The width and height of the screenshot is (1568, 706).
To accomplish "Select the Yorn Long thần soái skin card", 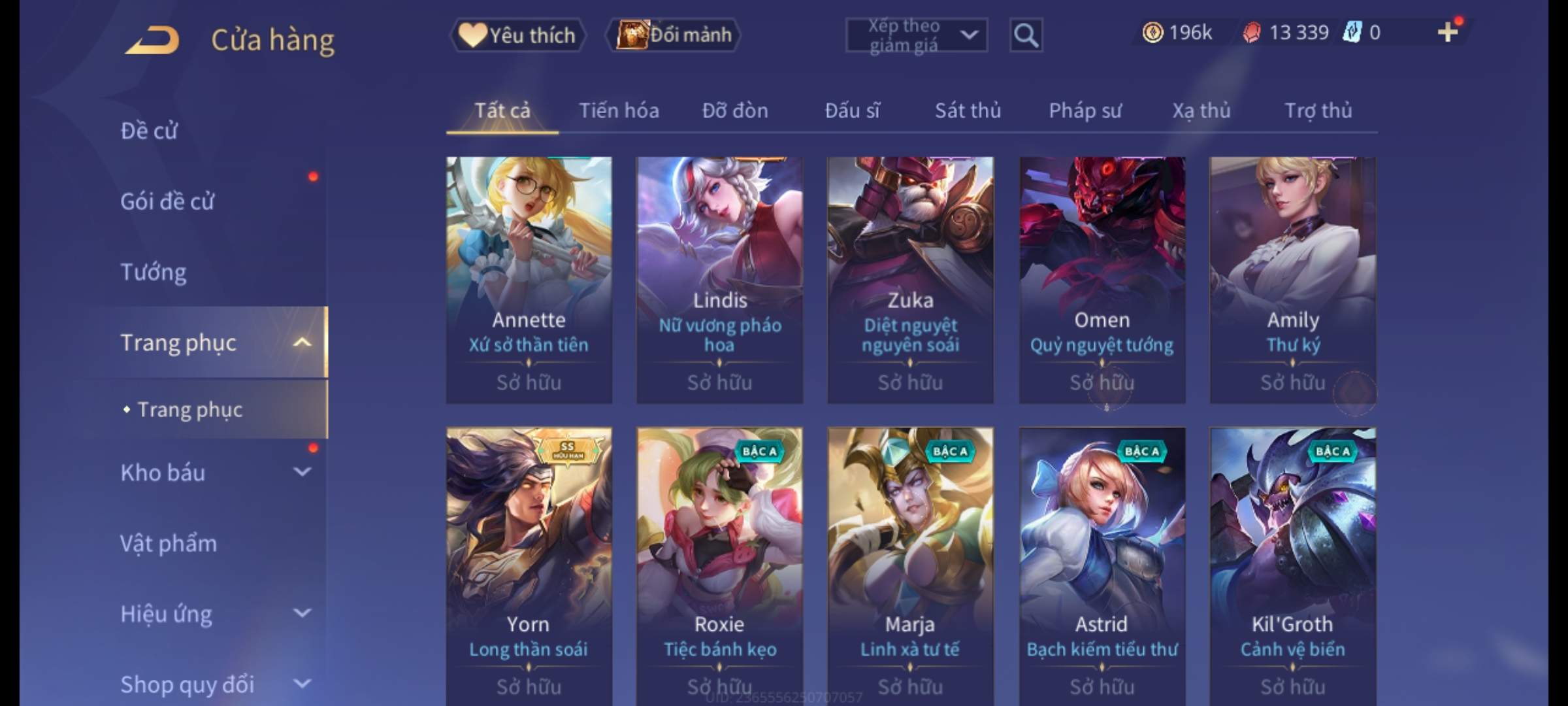I will point(529,567).
